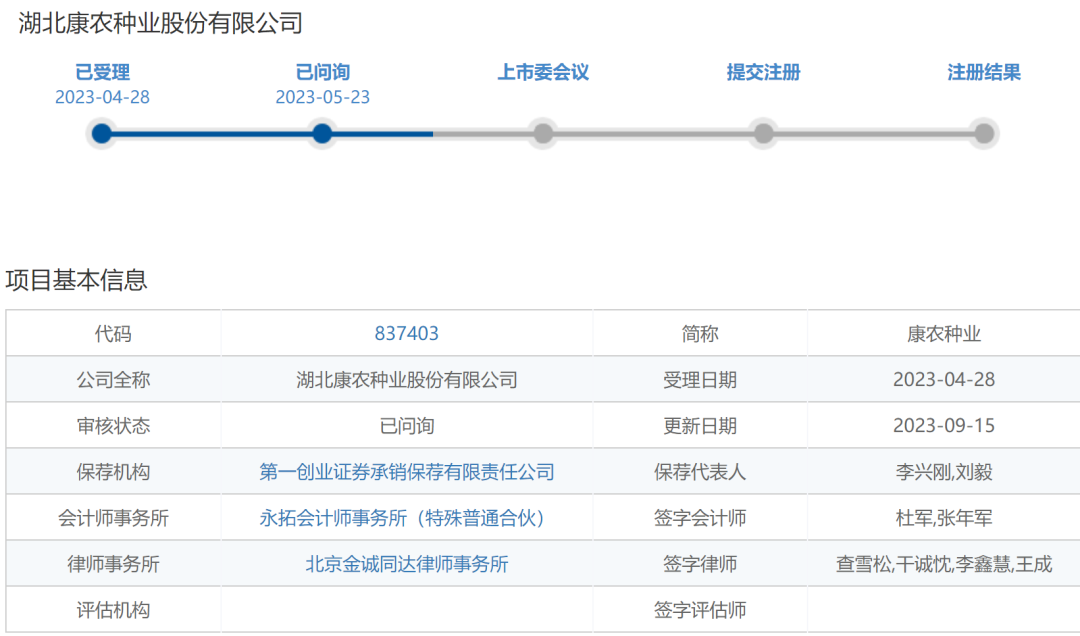The width and height of the screenshot is (1080, 636).
Task: Click the 已问询 status value cell
Action: click(x=406, y=426)
